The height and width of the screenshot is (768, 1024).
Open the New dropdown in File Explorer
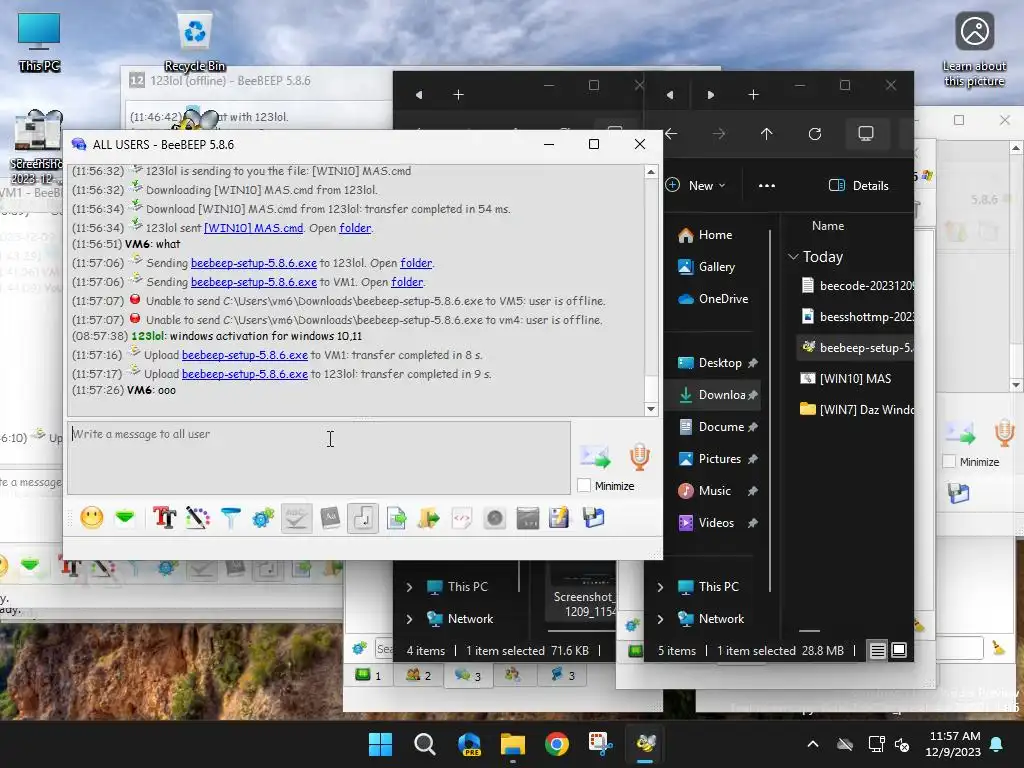click(x=696, y=185)
